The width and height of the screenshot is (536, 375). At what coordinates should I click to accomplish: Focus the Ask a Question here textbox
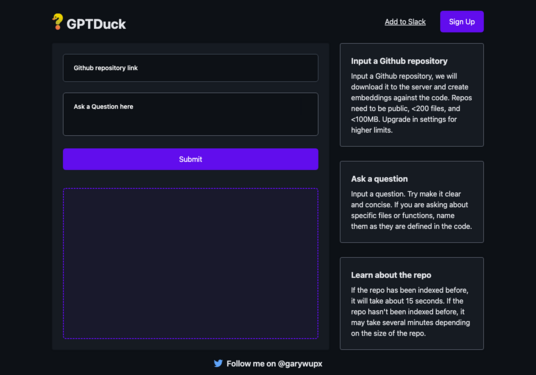pos(190,114)
